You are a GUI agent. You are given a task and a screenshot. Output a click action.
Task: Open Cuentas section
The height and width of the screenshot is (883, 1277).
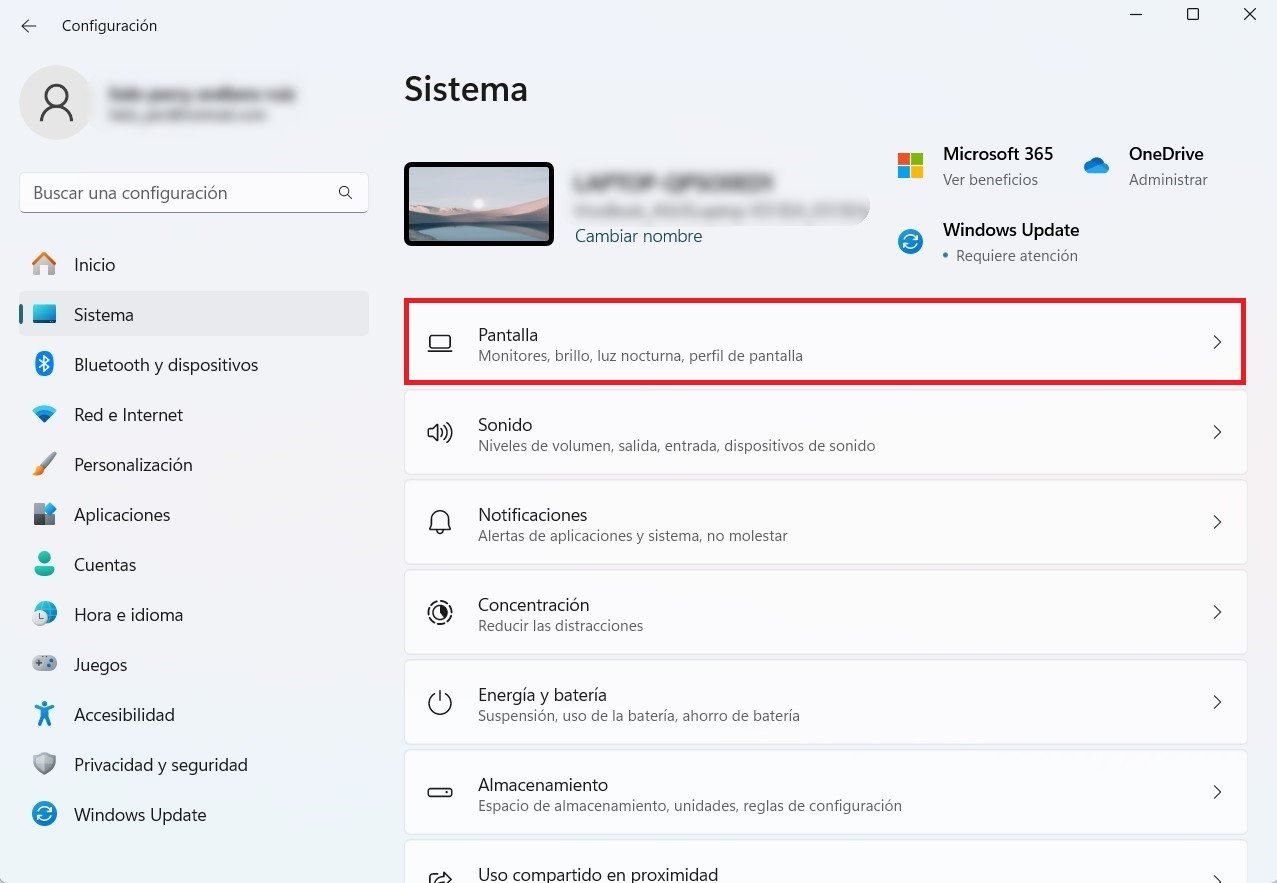click(x=194, y=565)
